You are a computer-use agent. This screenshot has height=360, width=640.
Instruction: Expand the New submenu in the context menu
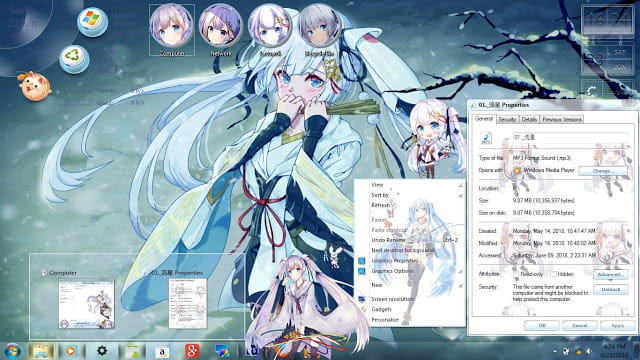[x=411, y=285]
